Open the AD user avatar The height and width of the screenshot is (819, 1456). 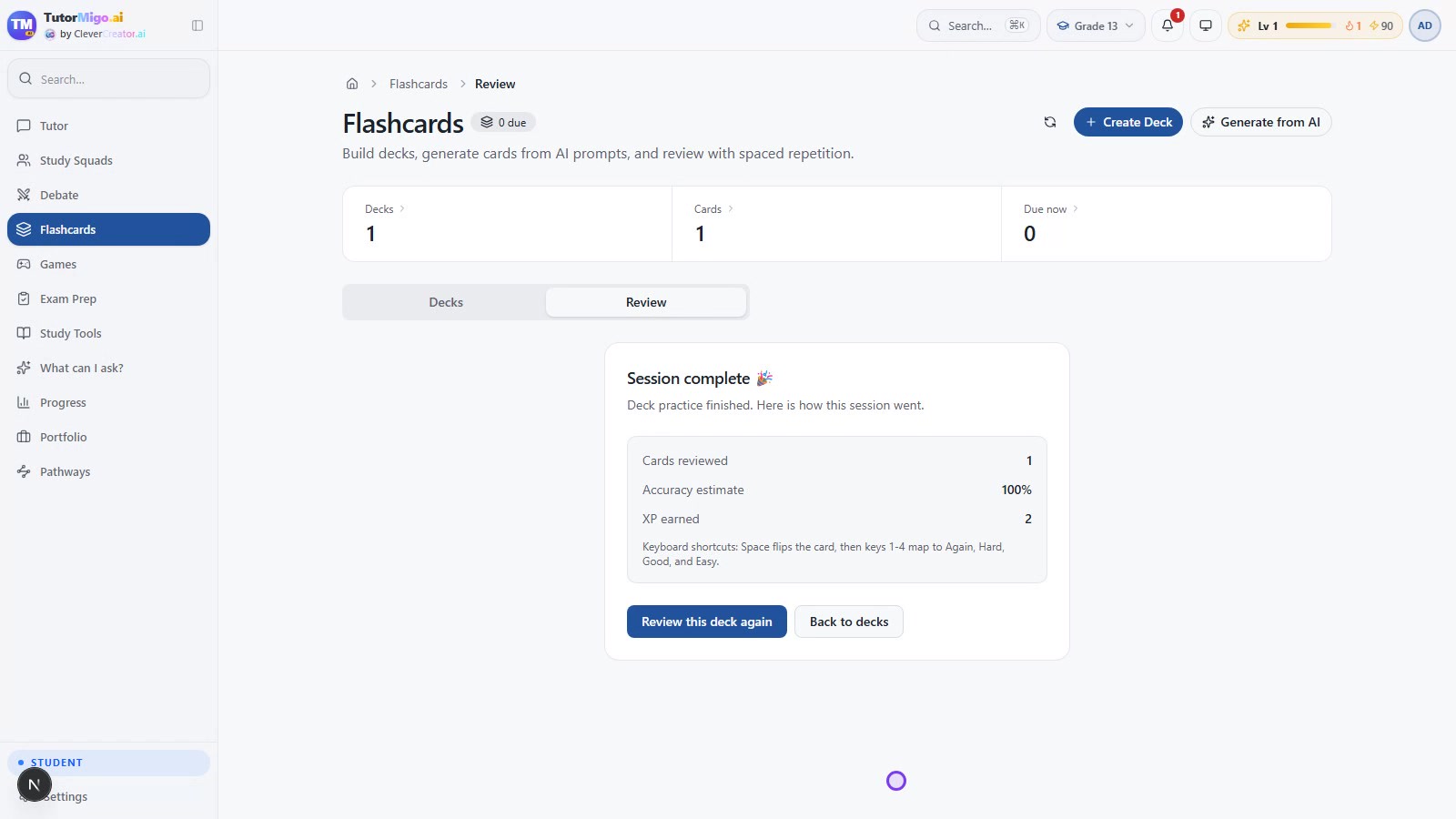1425,25
